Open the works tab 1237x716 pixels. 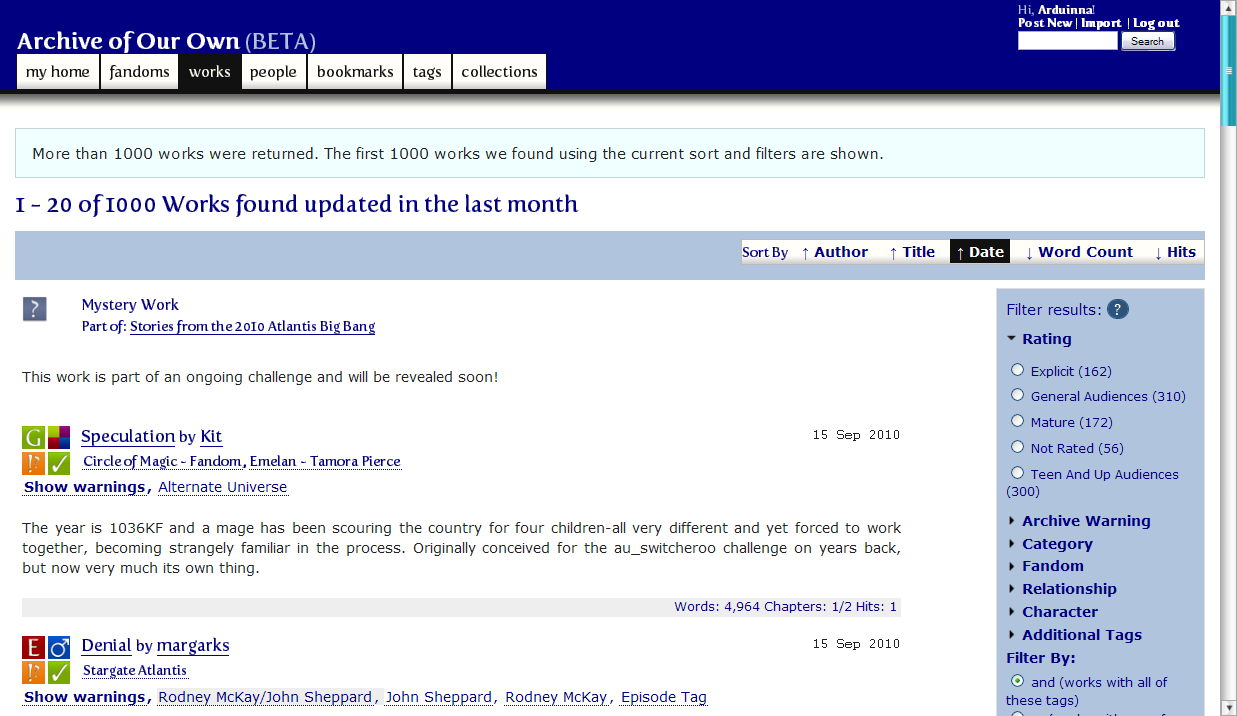(210, 72)
